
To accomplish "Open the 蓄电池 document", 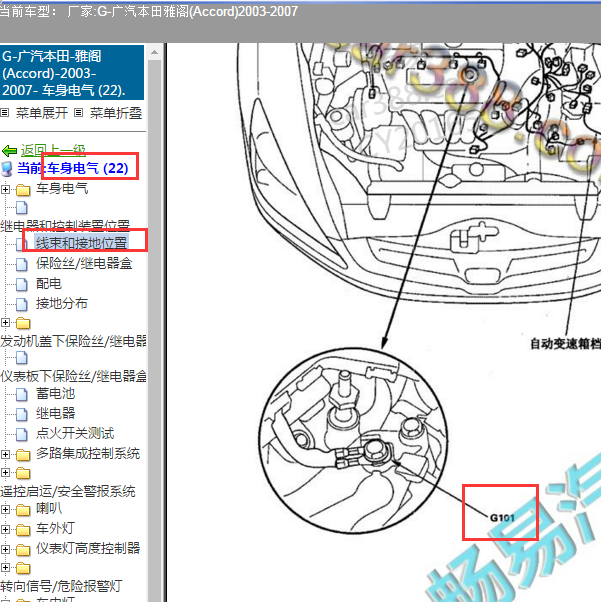I will click(x=55, y=393).
